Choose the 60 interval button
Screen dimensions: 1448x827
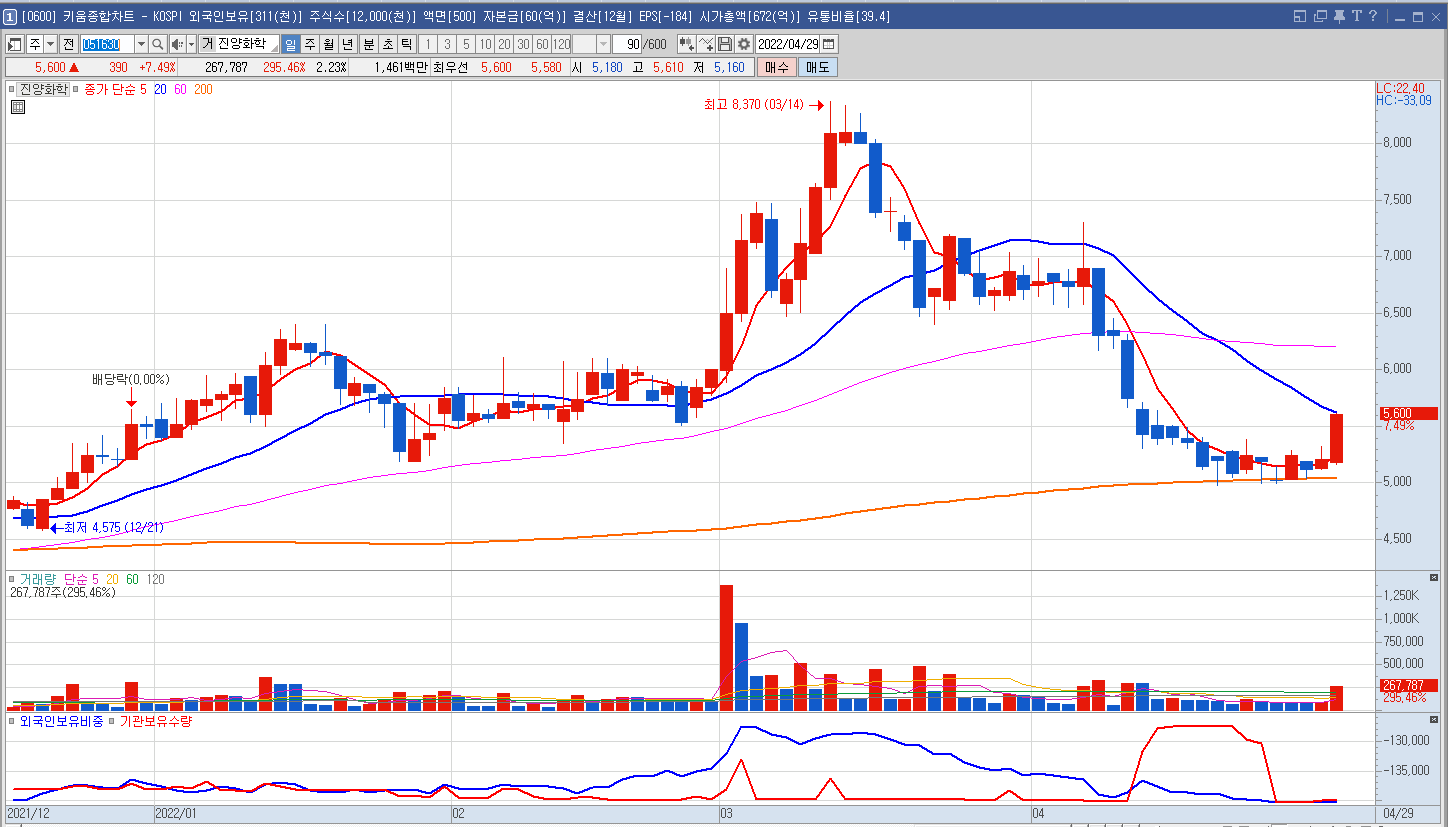[542, 44]
